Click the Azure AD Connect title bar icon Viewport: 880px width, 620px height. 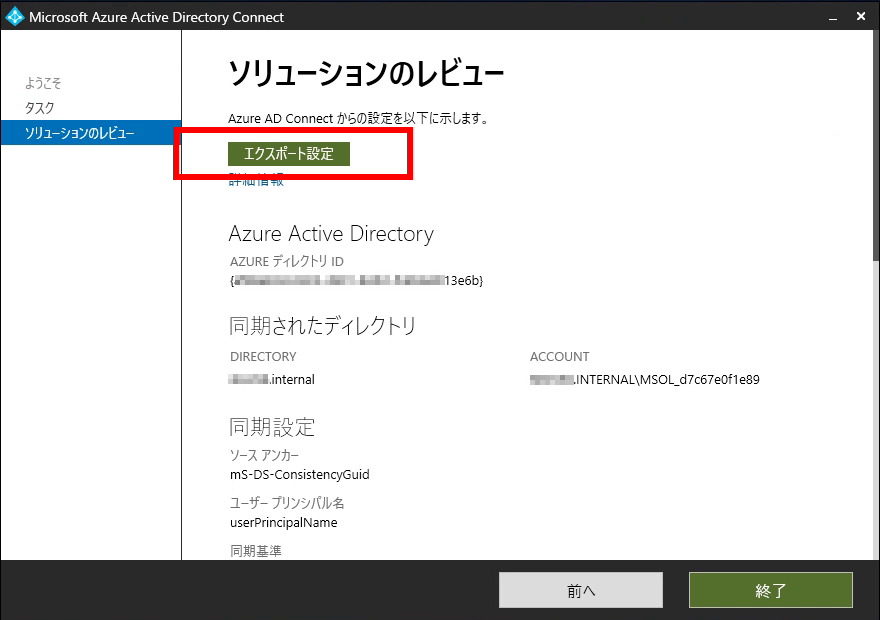pyautogui.click(x=15, y=17)
